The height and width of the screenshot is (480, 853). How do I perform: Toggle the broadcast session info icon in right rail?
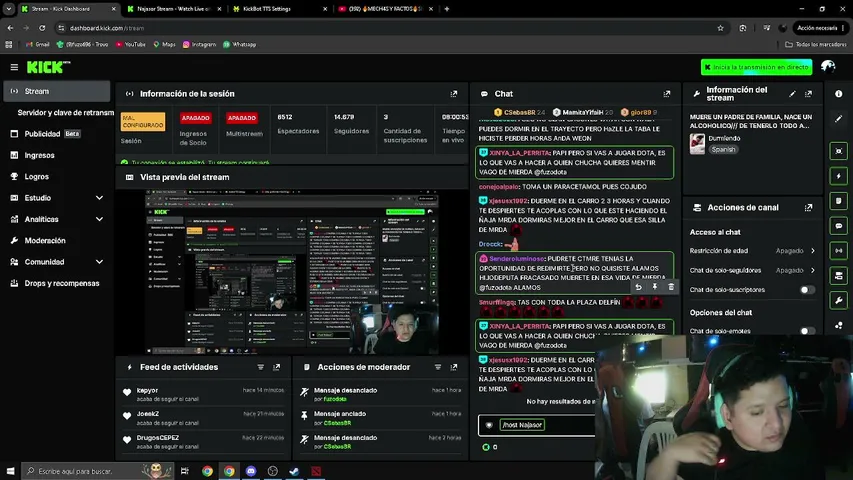(x=838, y=251)
